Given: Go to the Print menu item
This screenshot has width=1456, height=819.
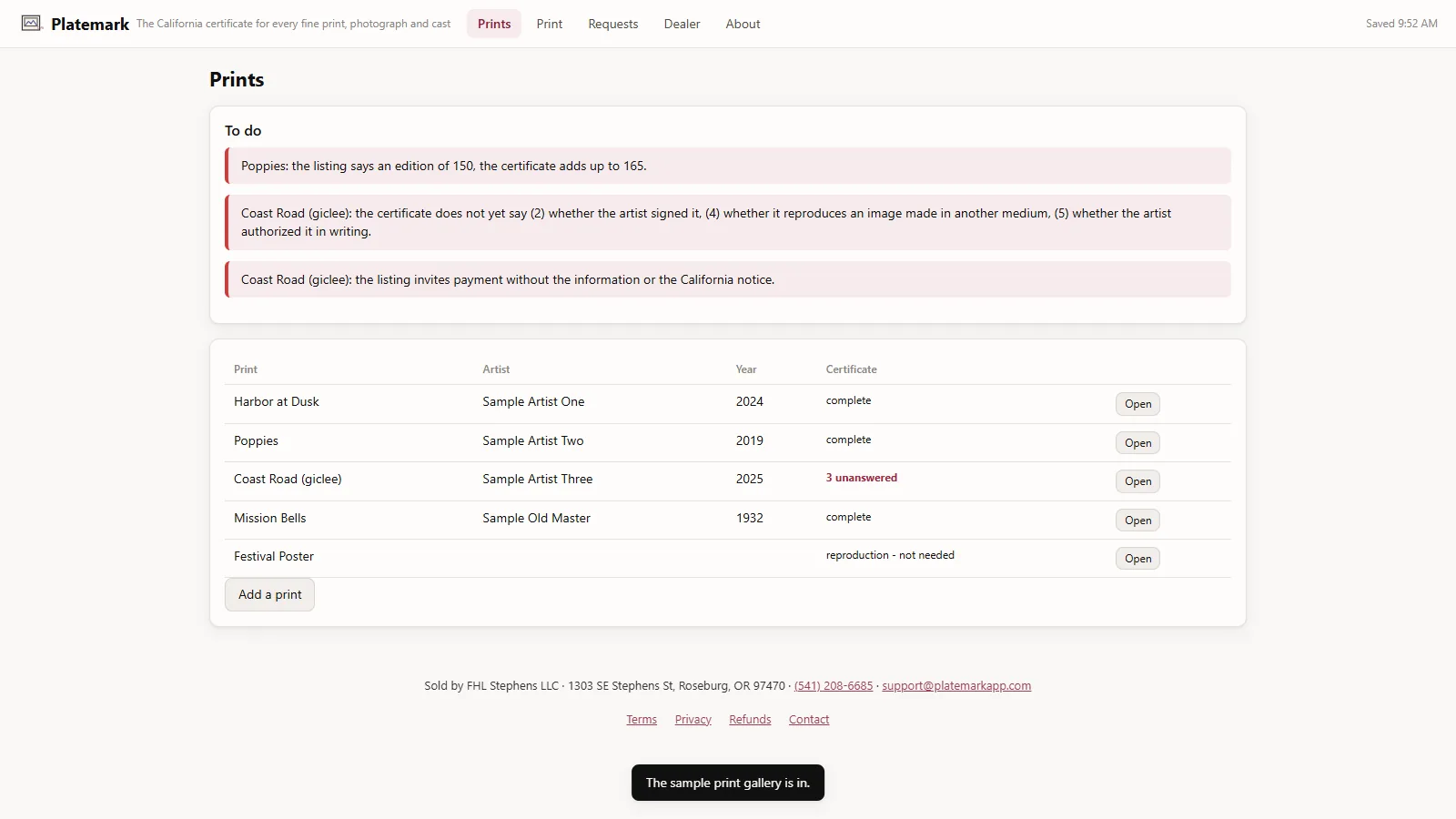Looking at the screenshot, I should point(550,24).
